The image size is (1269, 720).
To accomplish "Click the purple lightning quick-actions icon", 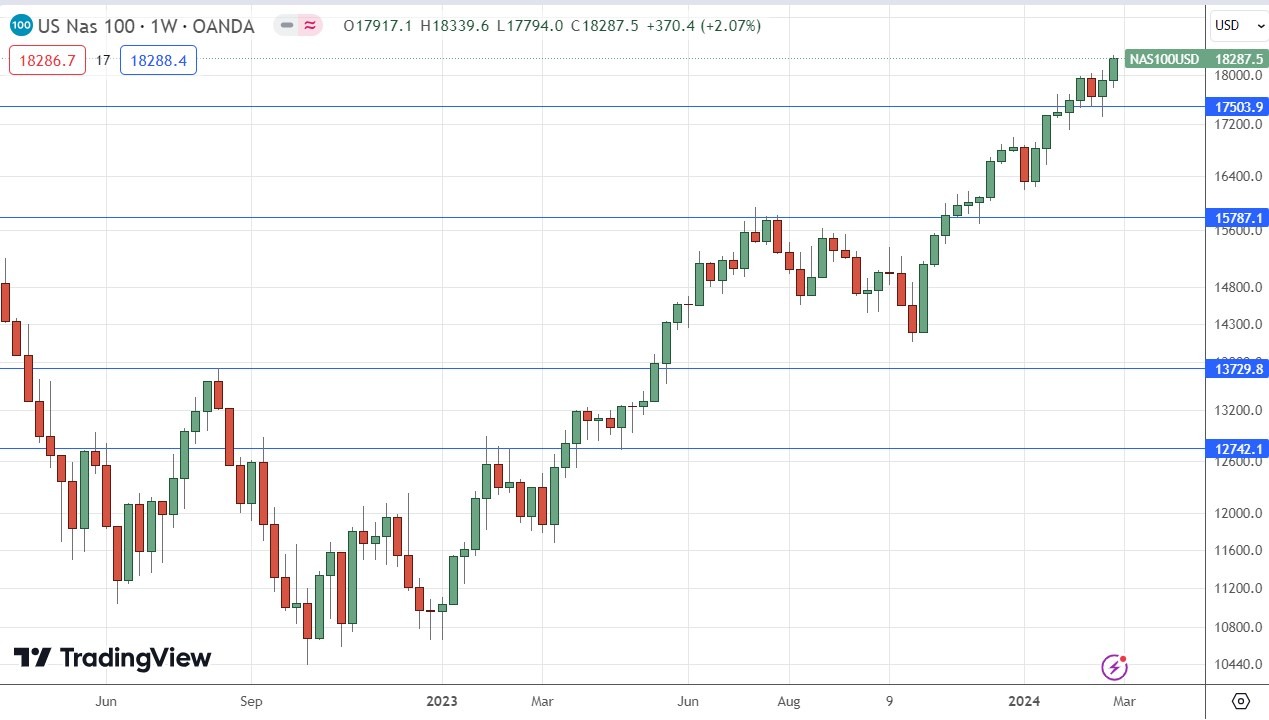I will pos(1114,667).
